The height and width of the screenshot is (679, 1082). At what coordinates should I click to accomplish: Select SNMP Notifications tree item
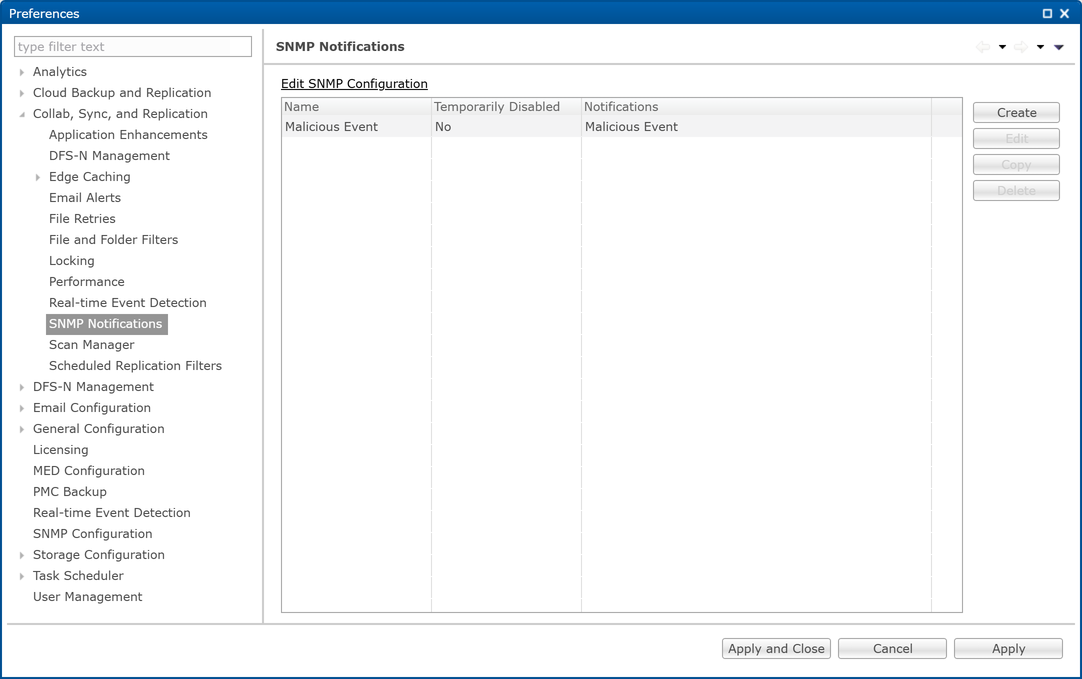106,324
